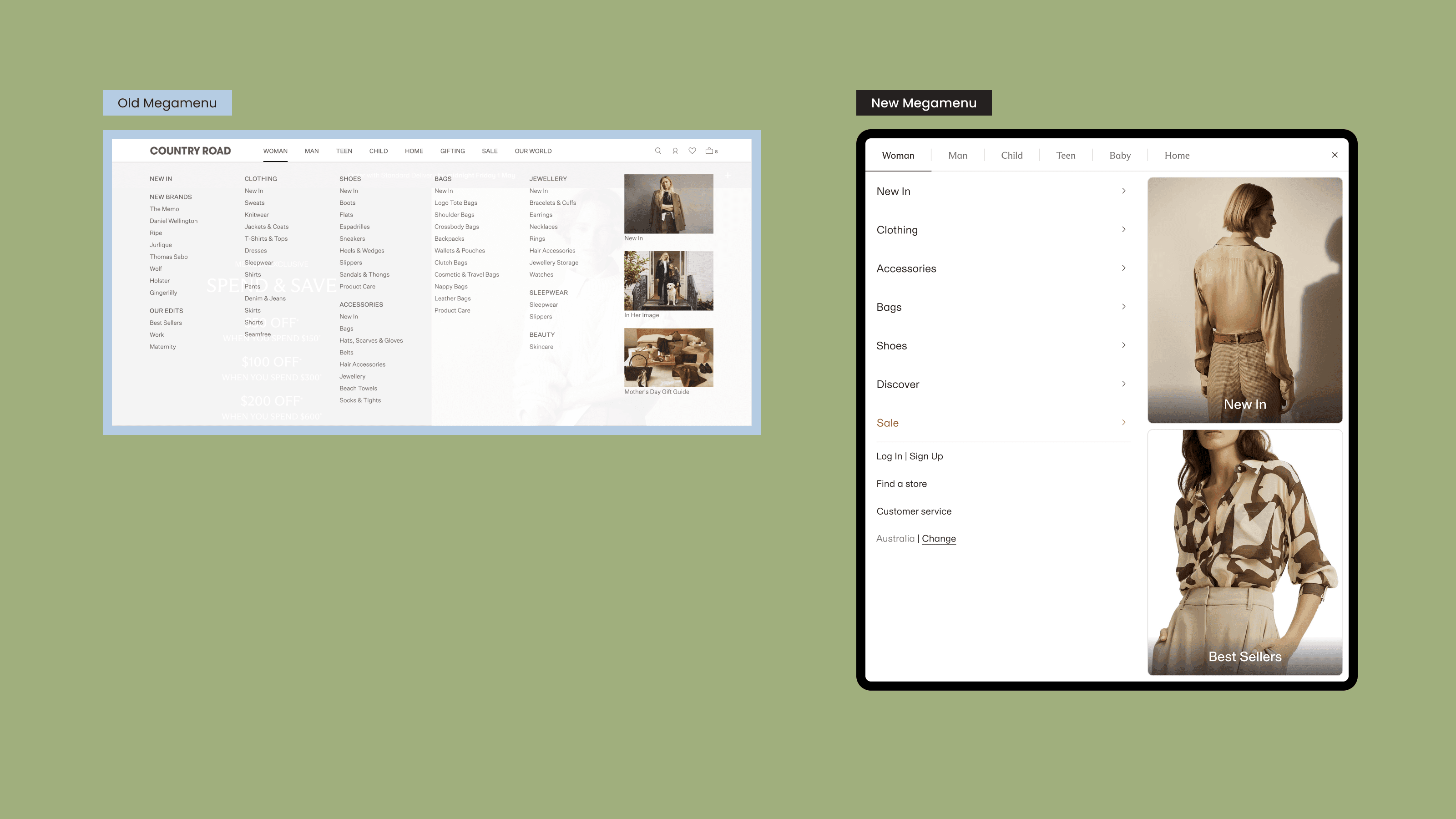Click the wishlist heart icon
The height and width of the screenshot is (819, 1456).
[x=692, y=151]
